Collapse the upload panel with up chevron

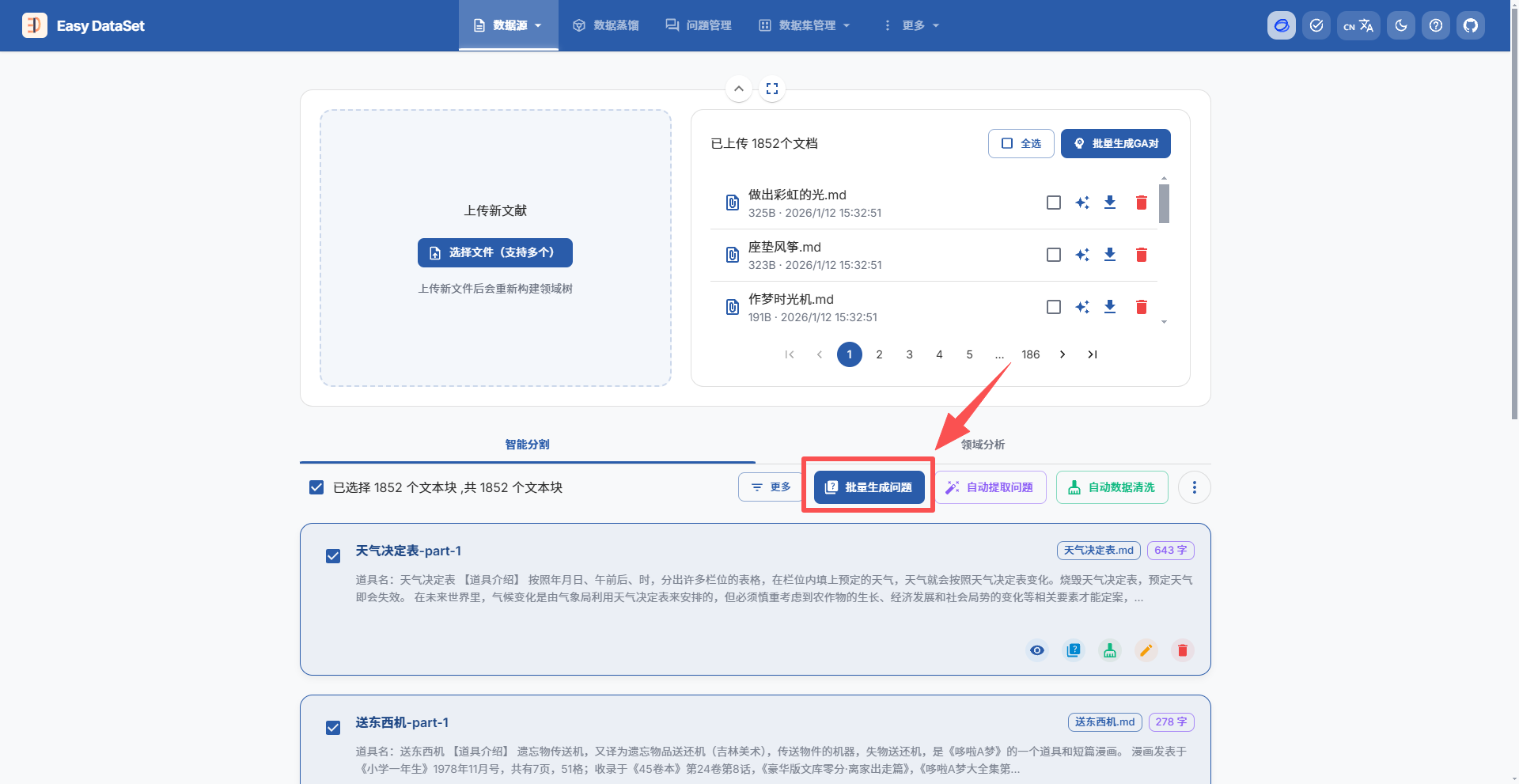pos(739,89)
